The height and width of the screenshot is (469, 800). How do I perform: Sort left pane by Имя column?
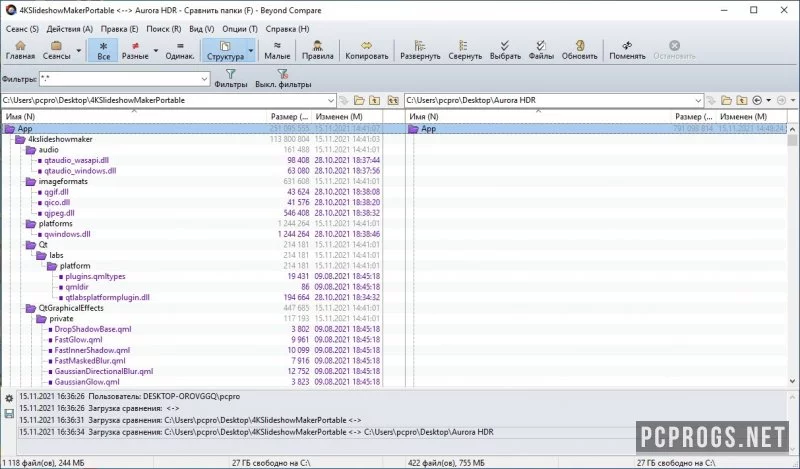click(134, 117)
